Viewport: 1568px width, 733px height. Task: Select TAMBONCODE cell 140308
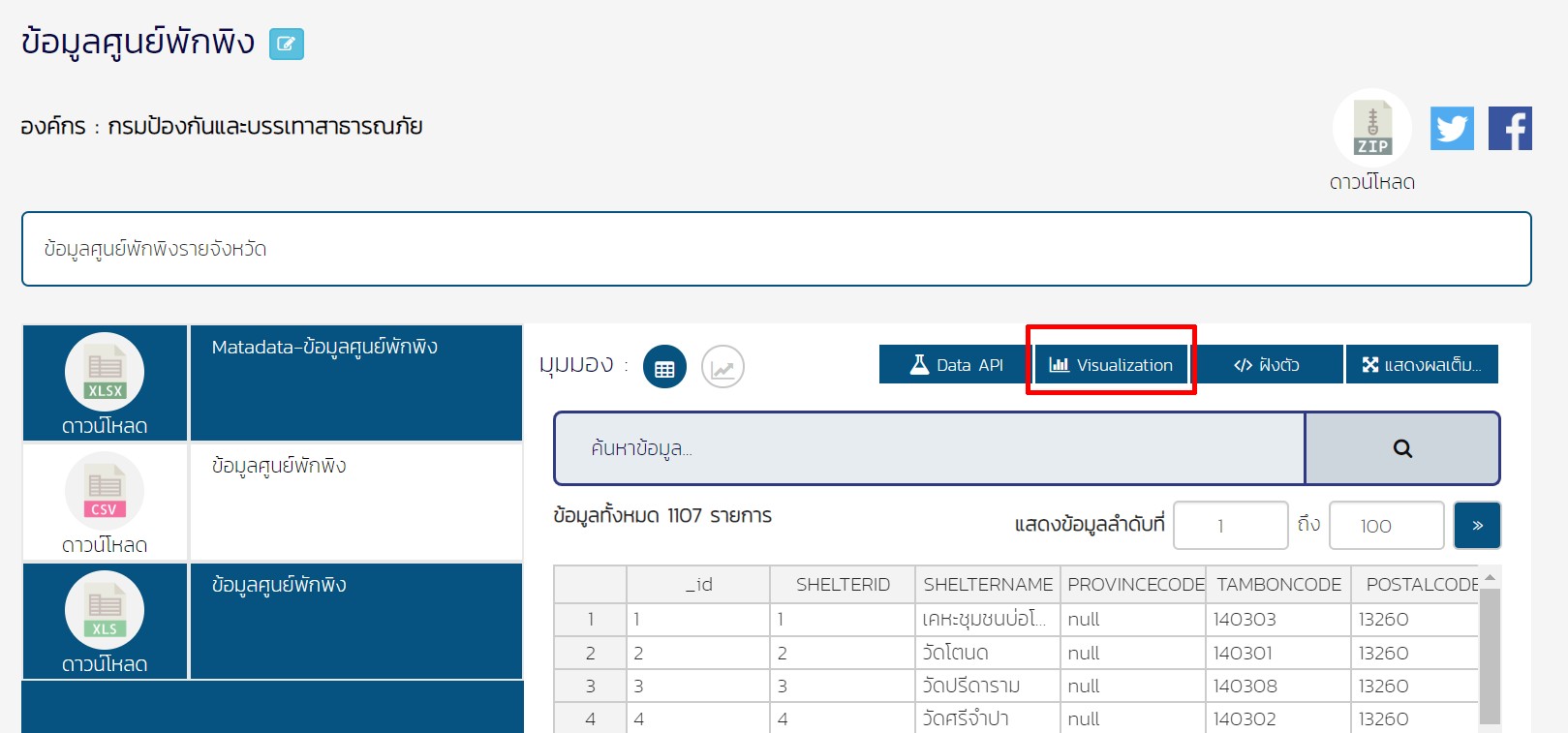coord(1278,686)
